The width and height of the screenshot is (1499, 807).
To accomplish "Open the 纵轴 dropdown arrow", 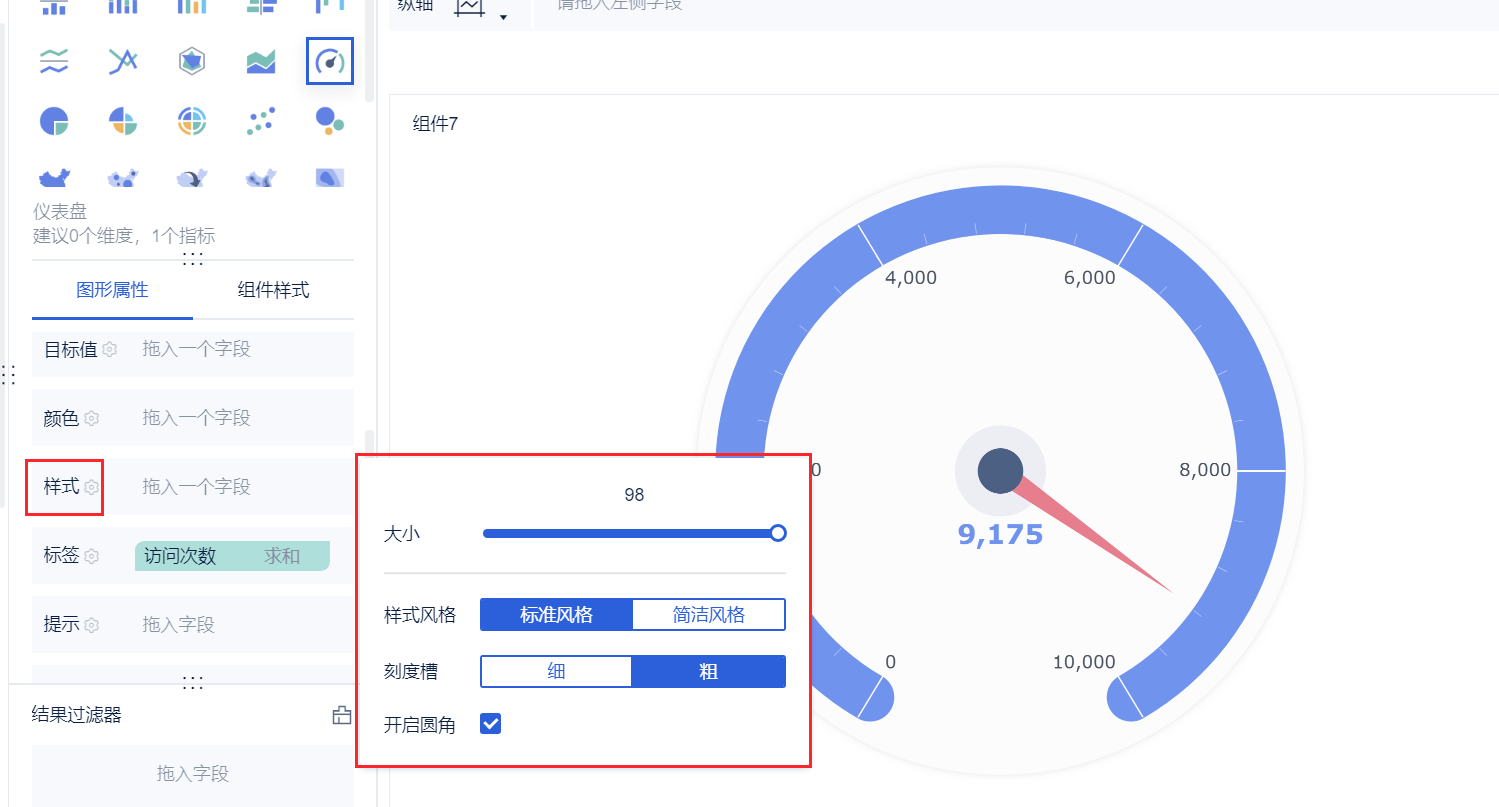I will (x=503, y=17).
